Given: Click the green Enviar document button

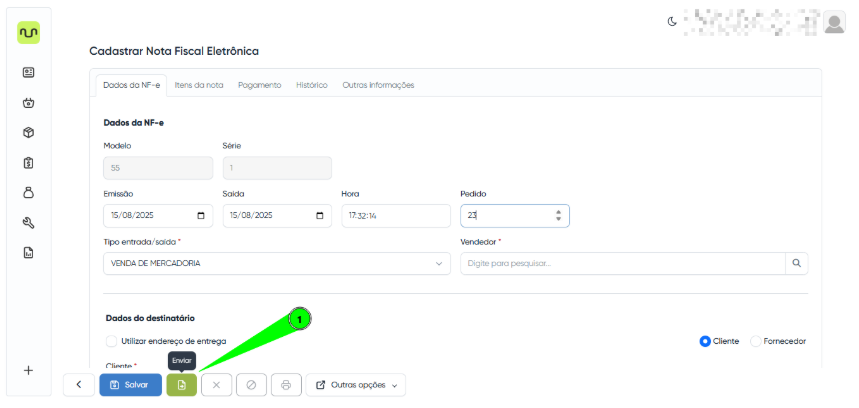Looking at the screenshot, I should click(181, 385).
